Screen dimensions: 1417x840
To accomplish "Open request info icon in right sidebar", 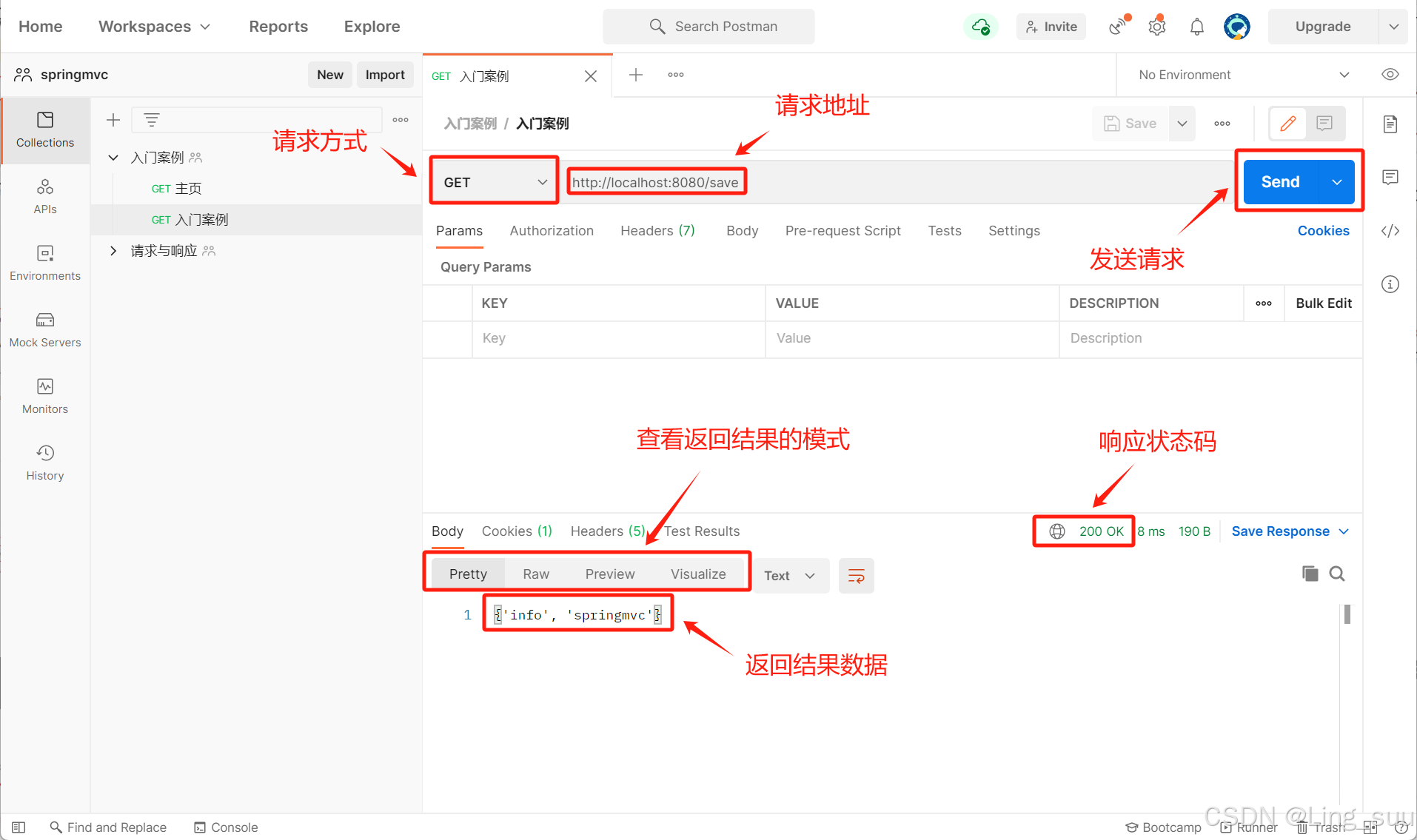I will pos(1390,284).
